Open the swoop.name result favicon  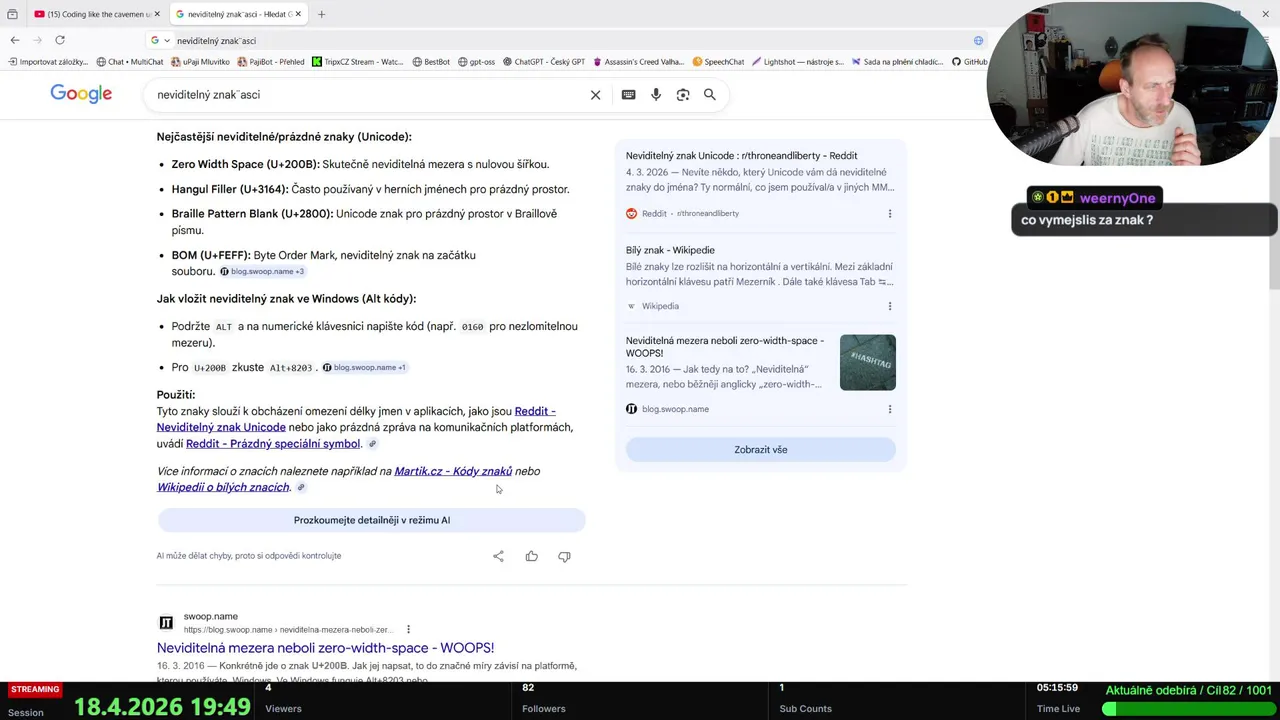166,622
